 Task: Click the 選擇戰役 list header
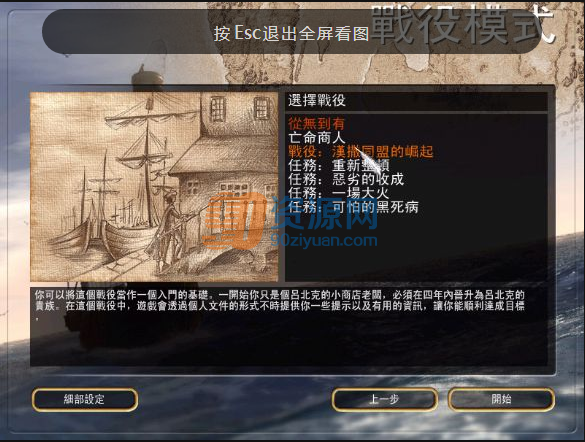[x=416, y=101]
